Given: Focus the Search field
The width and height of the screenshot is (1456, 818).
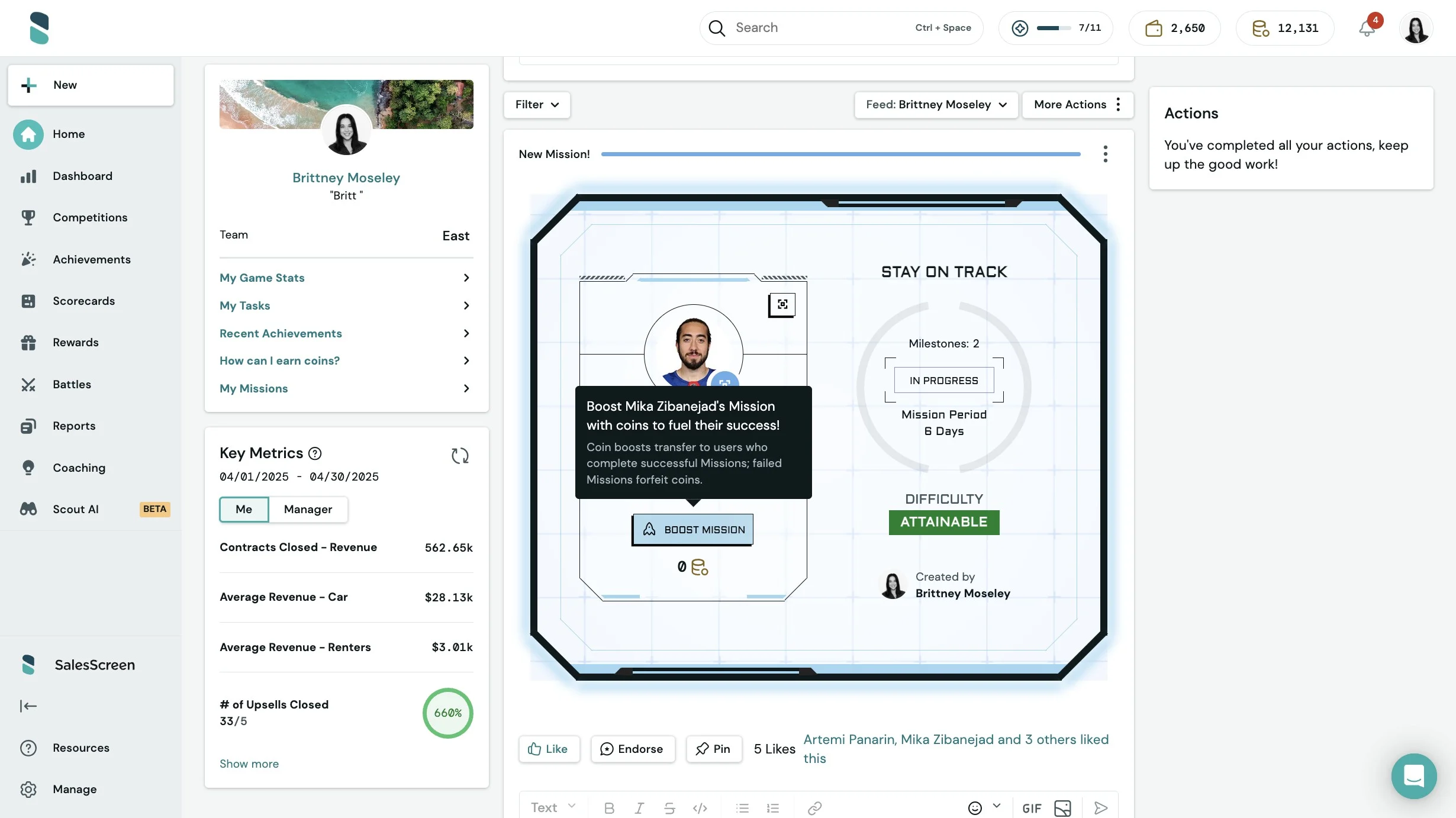Looking at the screenshot, I should pos(841,28).
